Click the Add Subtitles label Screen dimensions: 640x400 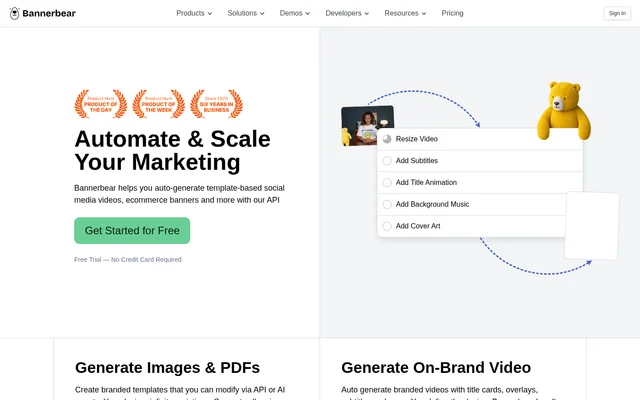[417, 161]
